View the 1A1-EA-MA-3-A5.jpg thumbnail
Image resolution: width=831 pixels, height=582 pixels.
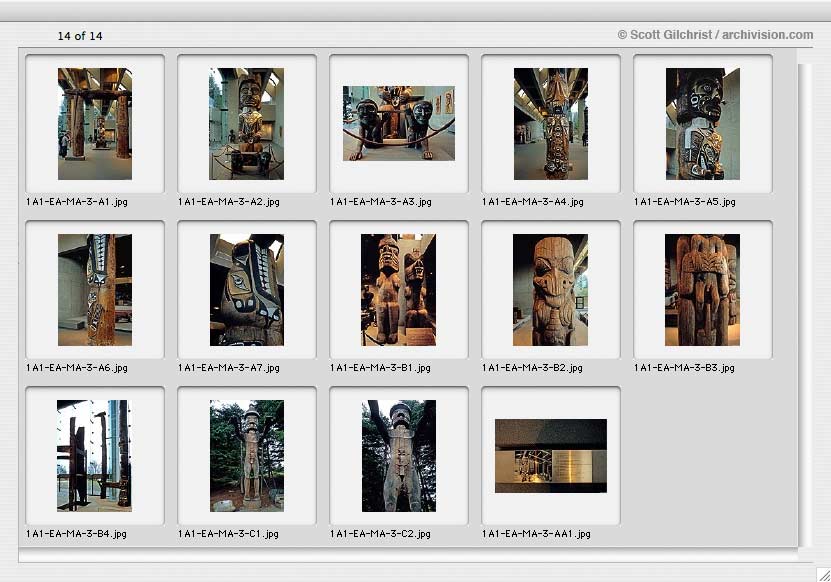click(x=703, y=124)
